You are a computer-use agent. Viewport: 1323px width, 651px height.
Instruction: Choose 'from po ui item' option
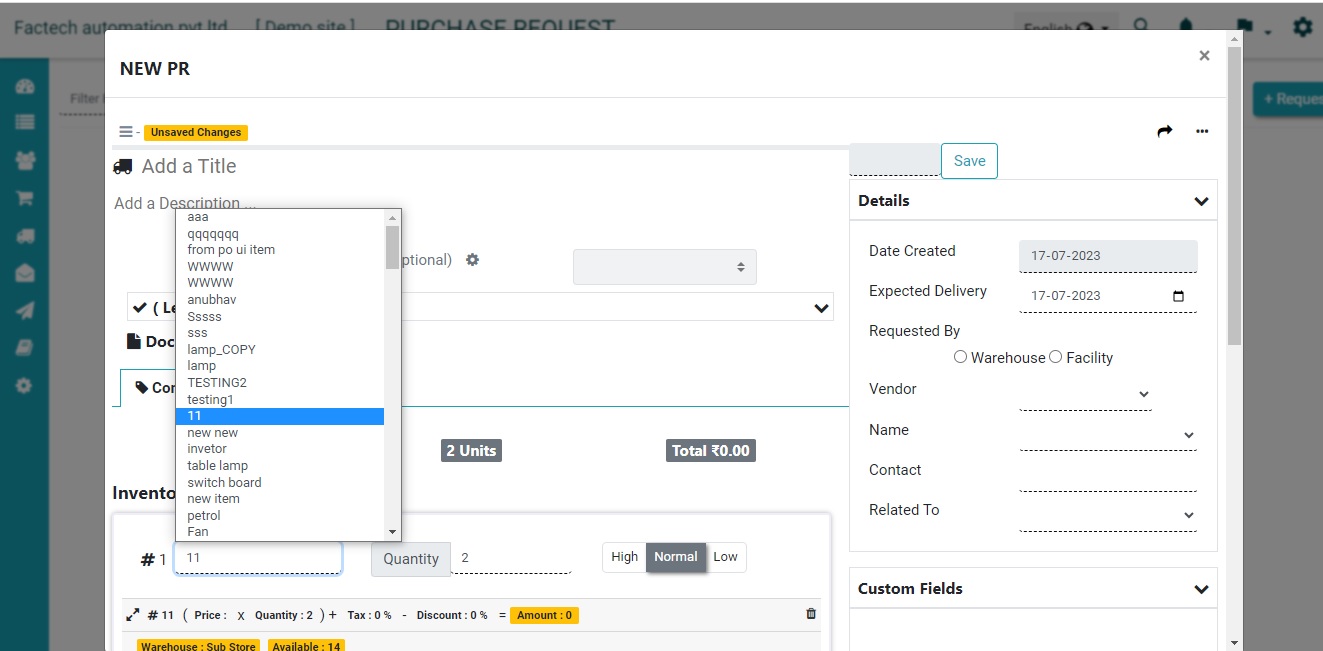point(280,250)
